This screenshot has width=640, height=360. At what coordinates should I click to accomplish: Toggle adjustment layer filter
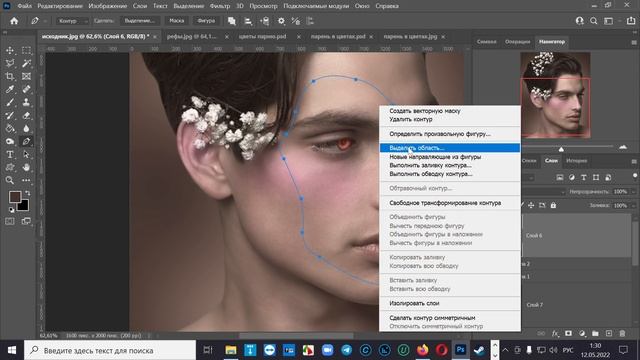[572, 178]
